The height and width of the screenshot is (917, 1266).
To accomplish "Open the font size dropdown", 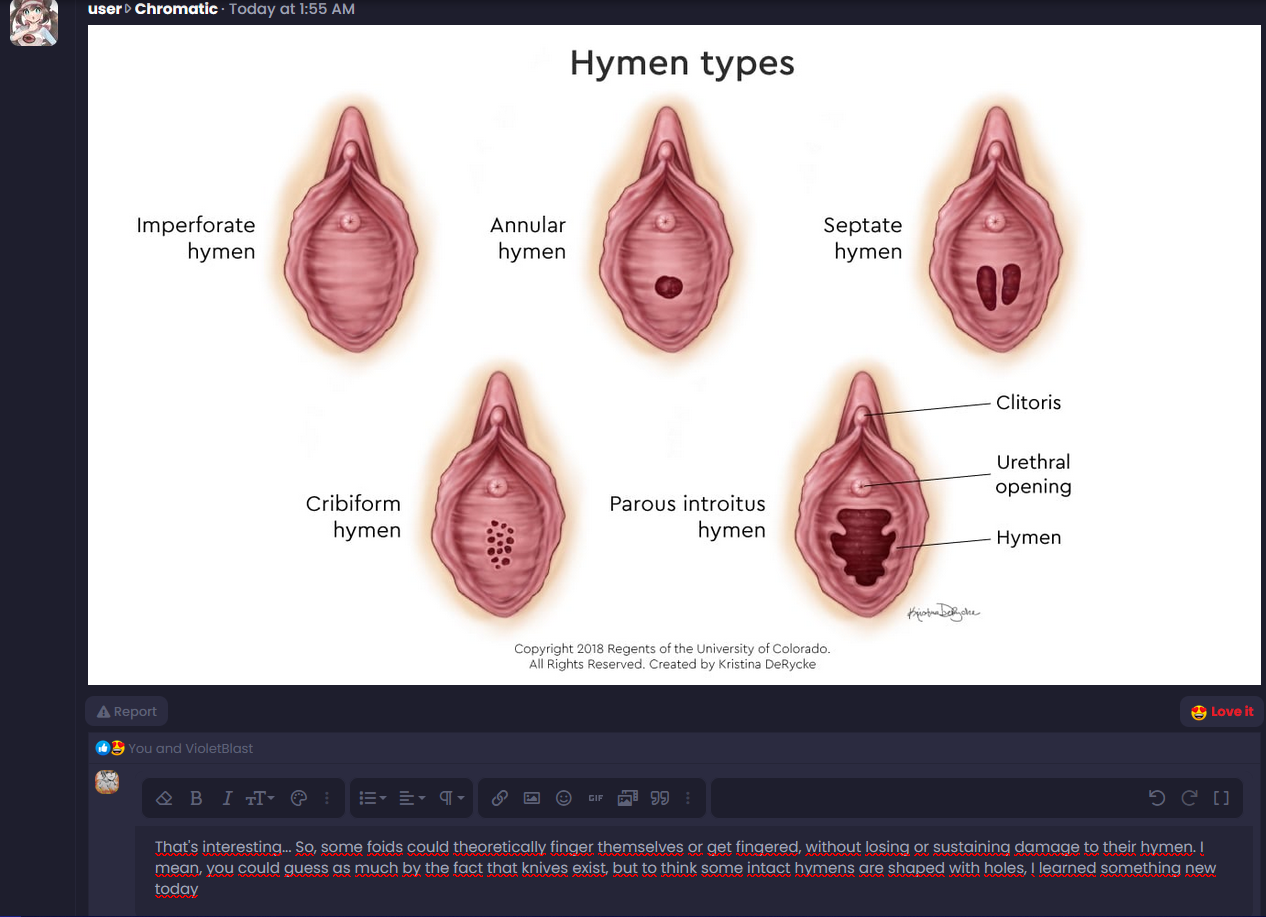I will pyautogui.click(x=260, y=798).
